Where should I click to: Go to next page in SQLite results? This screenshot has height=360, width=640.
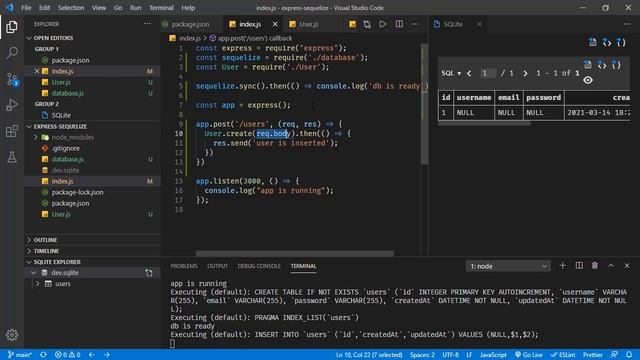525,73
